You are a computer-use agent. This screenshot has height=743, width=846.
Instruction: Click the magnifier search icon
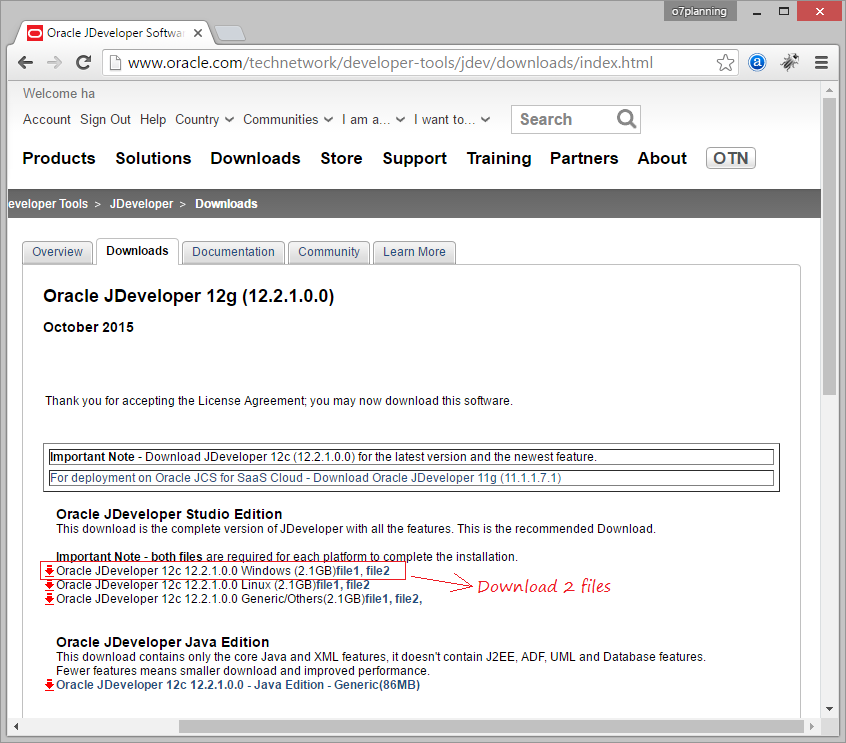[626, 119]
